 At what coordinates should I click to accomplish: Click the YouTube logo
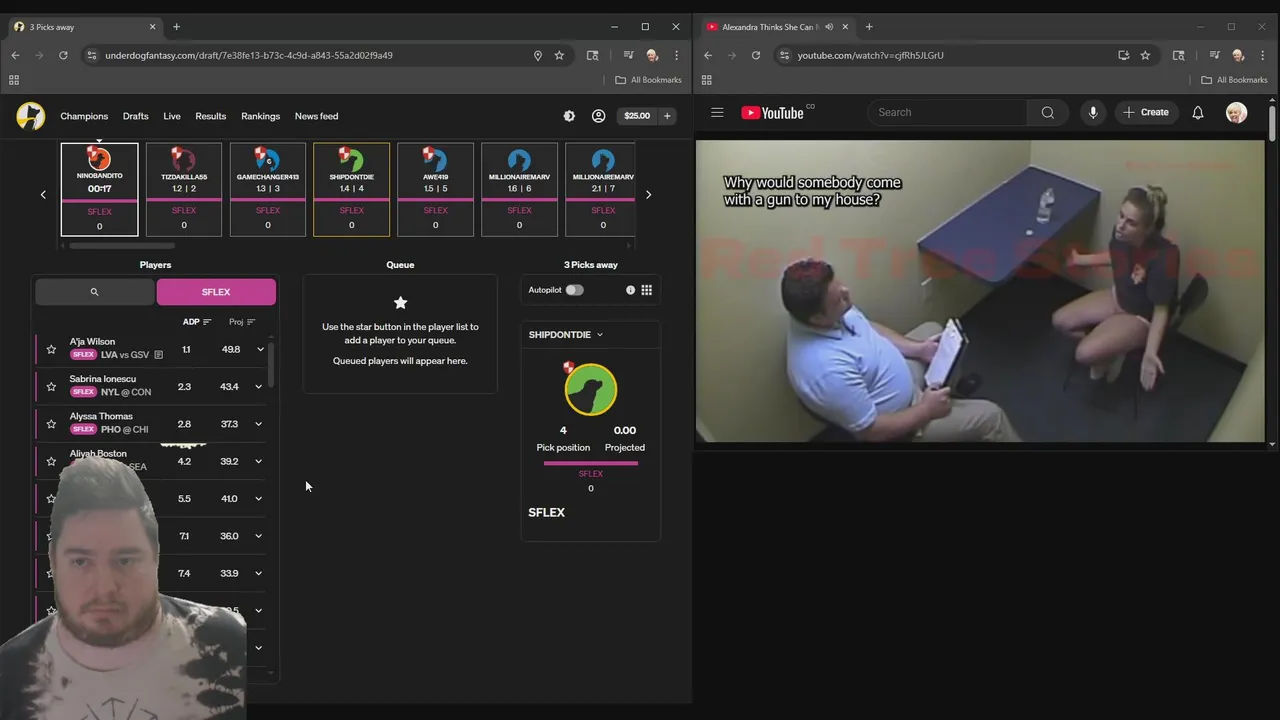click(773, 113)
